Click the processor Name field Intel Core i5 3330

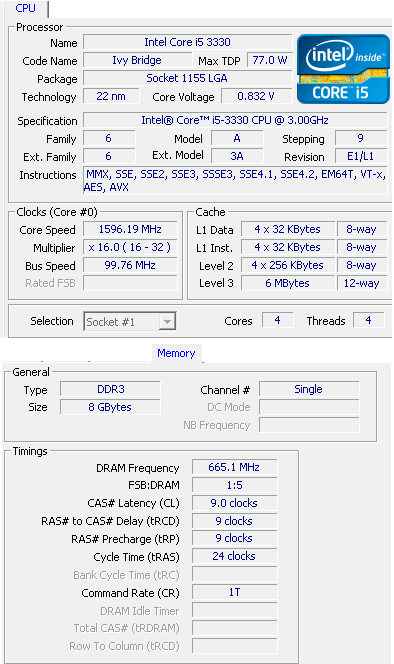tap(188, 42)
